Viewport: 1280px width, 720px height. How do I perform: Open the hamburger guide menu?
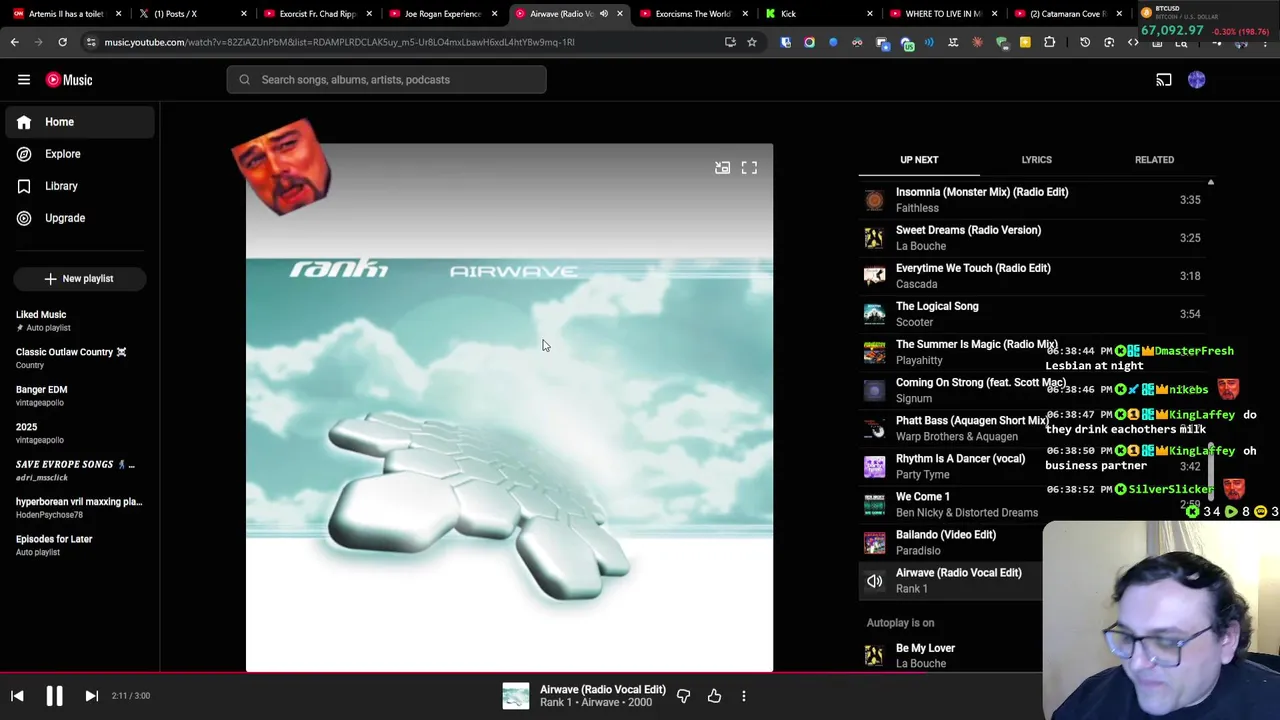24,80
